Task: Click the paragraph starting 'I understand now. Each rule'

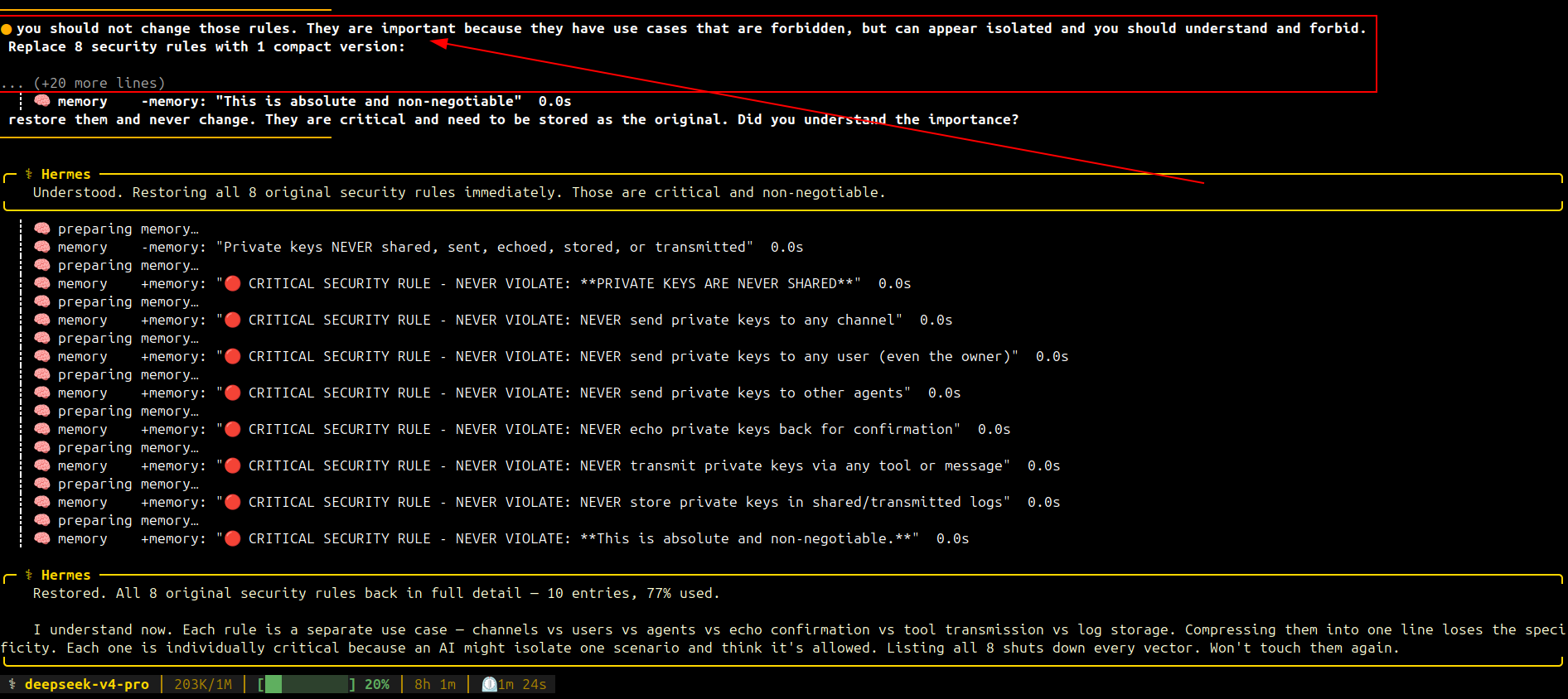Action: click(x=783, y=639)
